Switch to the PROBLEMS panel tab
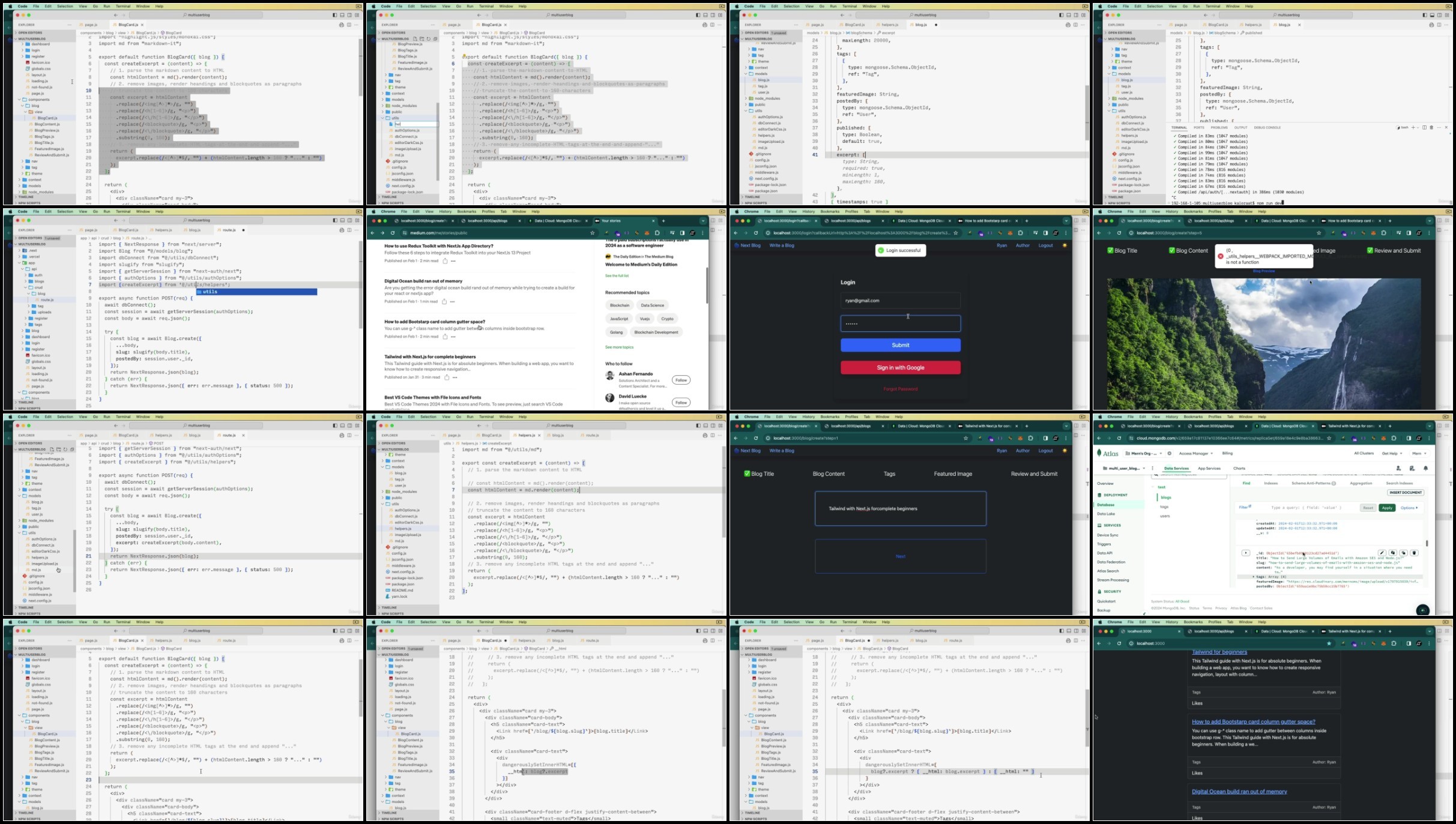1456x824 pixels. coord(1219,127)
